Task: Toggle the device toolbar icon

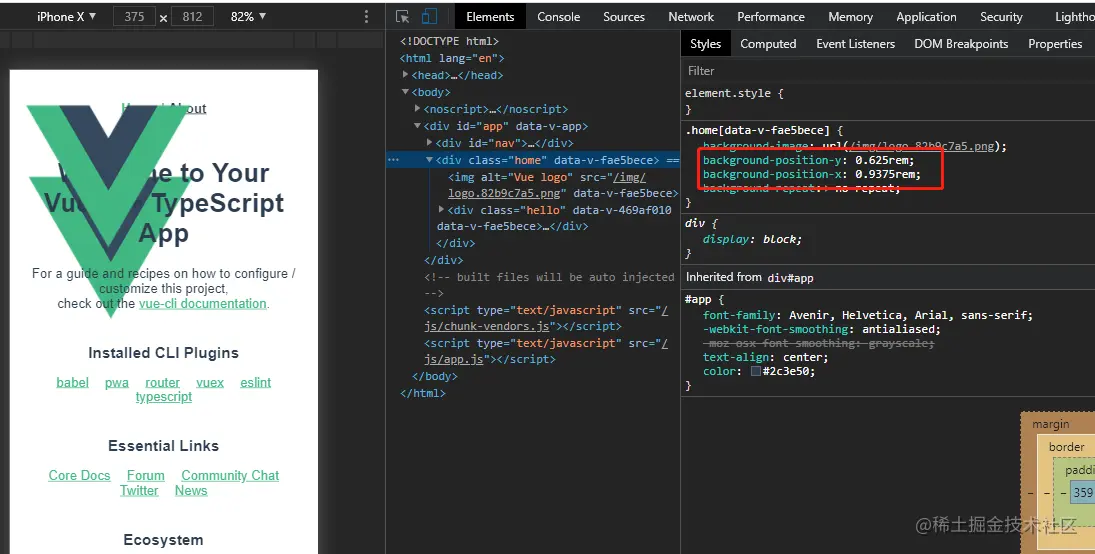Action: pos(429,17)
